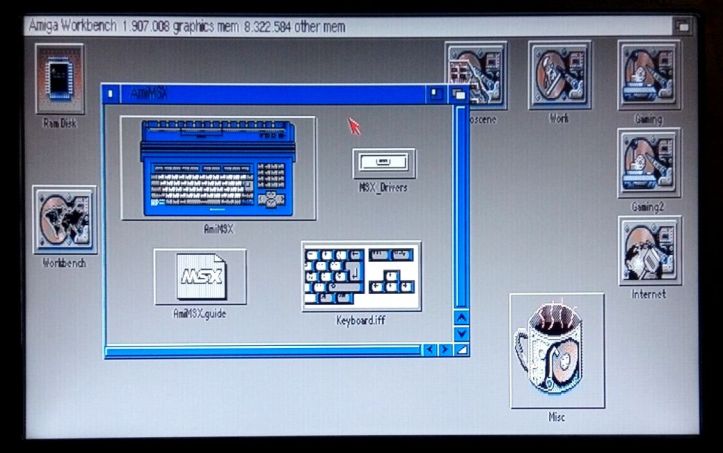Click the AmiMSX window's up scroll arrow
This screenshot has width=723, height=453.
[x=461, y=317]
